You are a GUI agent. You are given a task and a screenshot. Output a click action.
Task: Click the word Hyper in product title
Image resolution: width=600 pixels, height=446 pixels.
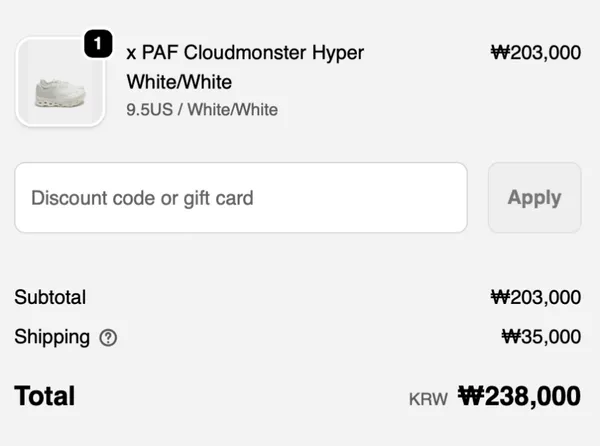(x=337, y=53)
